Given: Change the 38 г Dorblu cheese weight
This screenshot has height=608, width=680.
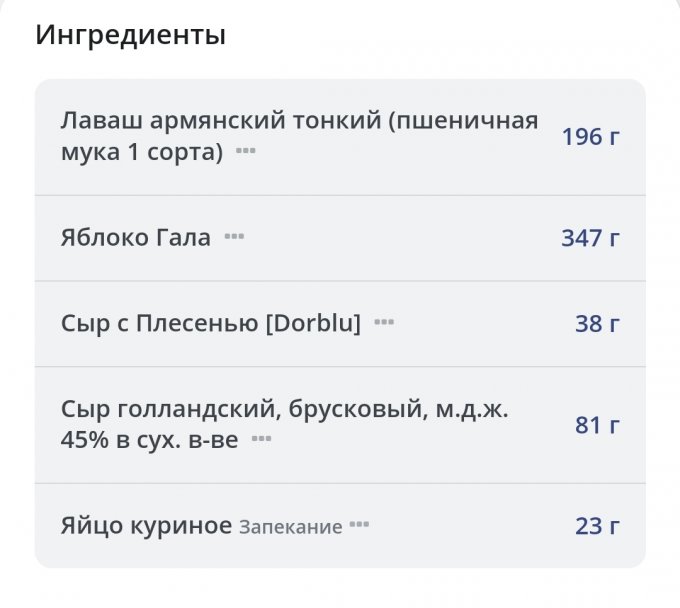Looking at the screenshot, I should coord(597,323).
